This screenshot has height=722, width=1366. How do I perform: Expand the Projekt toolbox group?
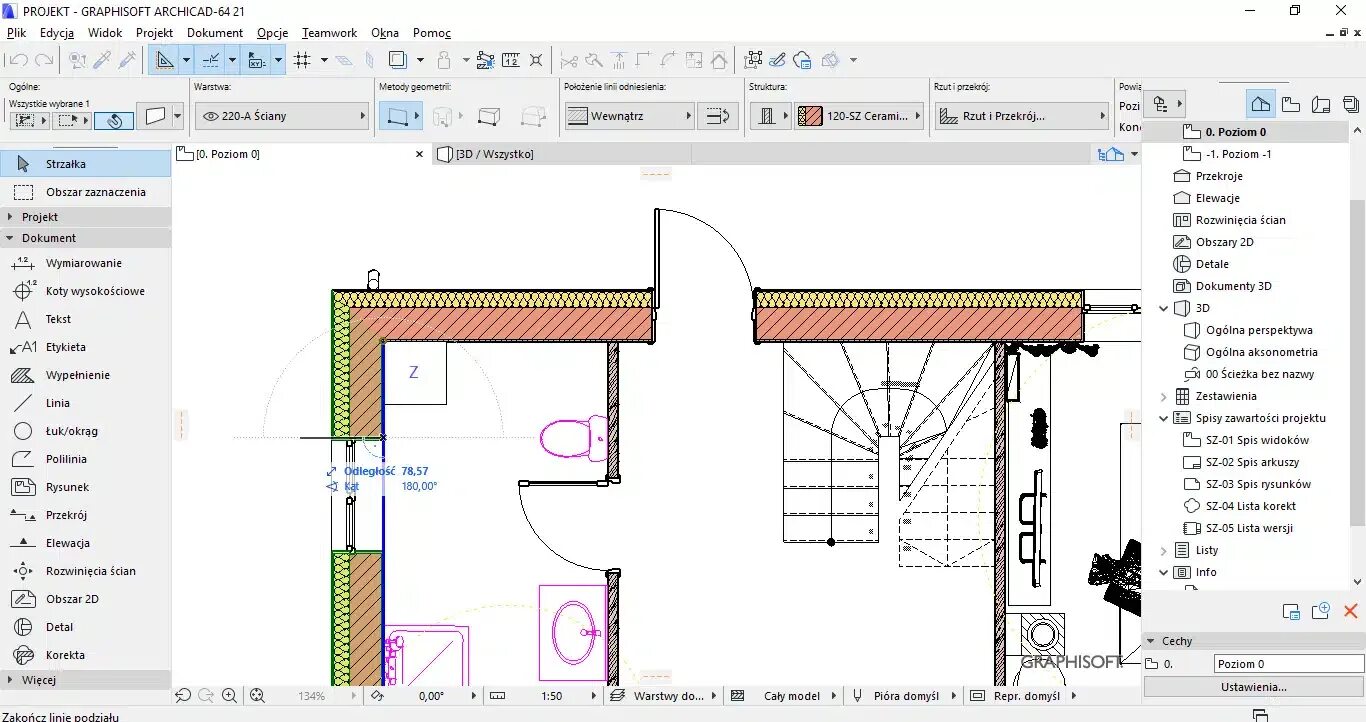[x=85, y=217]
